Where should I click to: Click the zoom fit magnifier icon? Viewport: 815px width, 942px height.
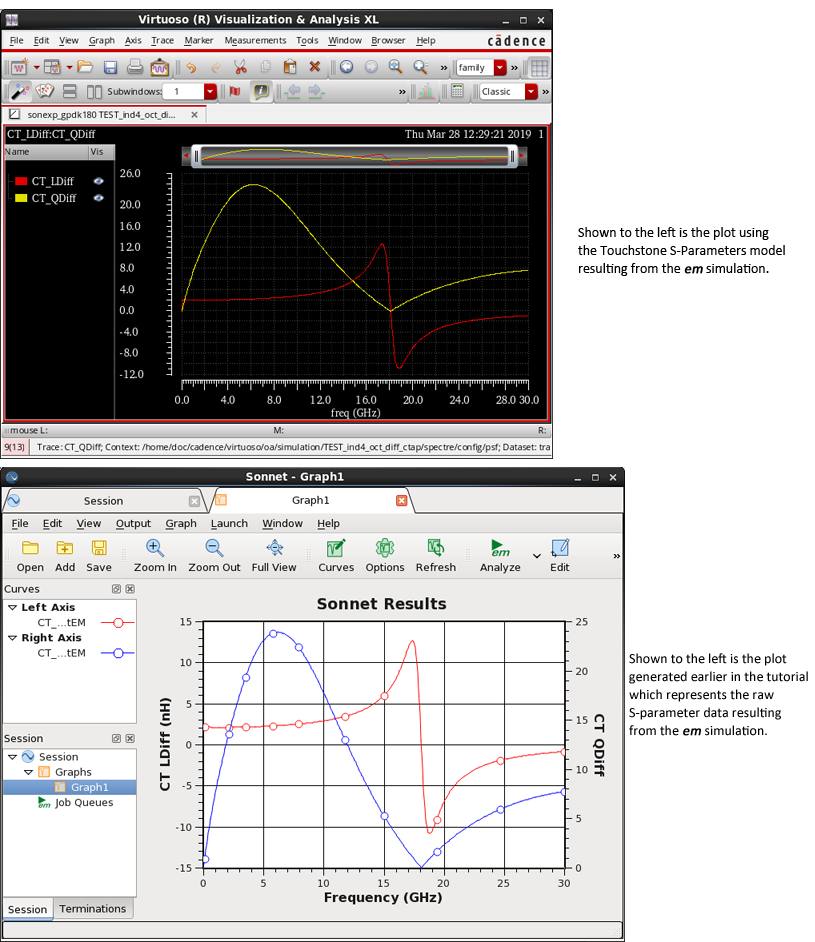coord(395,67)
